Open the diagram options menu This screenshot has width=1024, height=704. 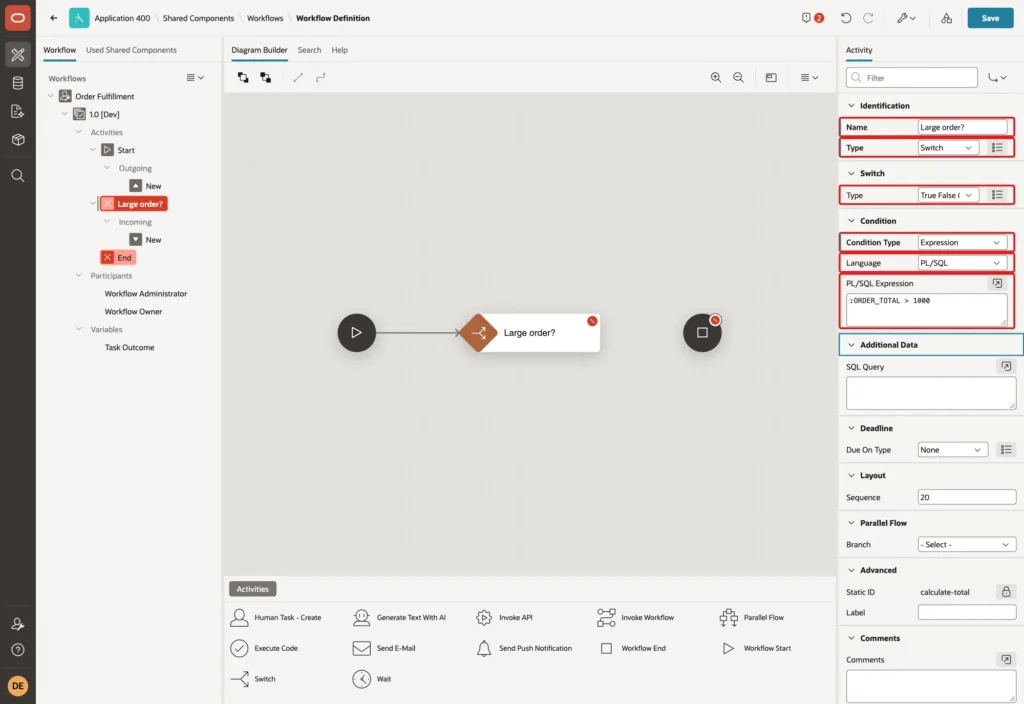[809, 77]
